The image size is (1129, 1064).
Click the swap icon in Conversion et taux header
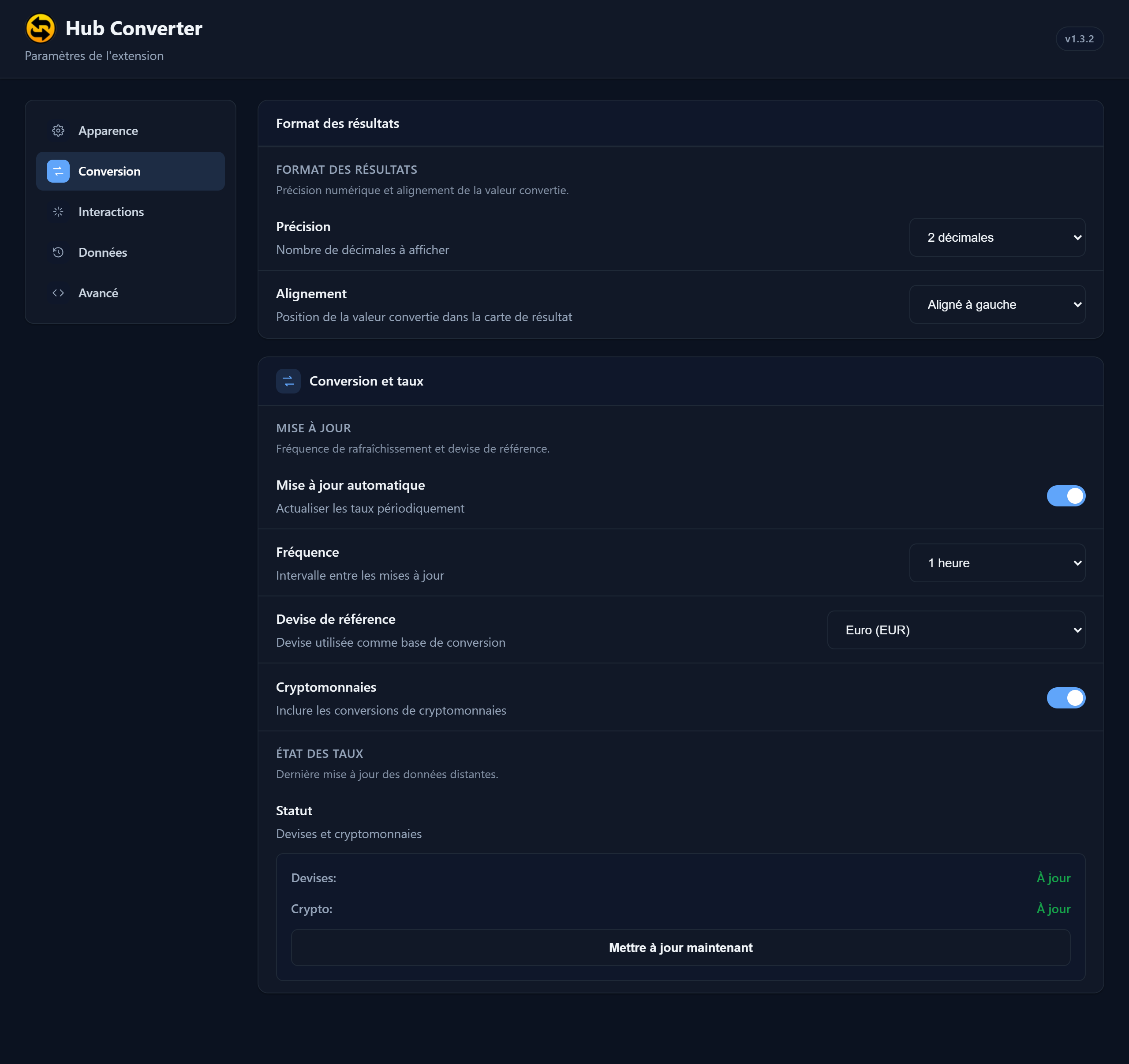tap(288, 381)
